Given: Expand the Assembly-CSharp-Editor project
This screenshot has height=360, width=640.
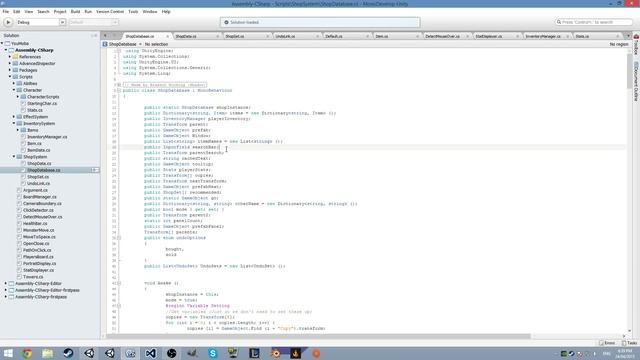Looking at the screenshot, I should [6, 283].
